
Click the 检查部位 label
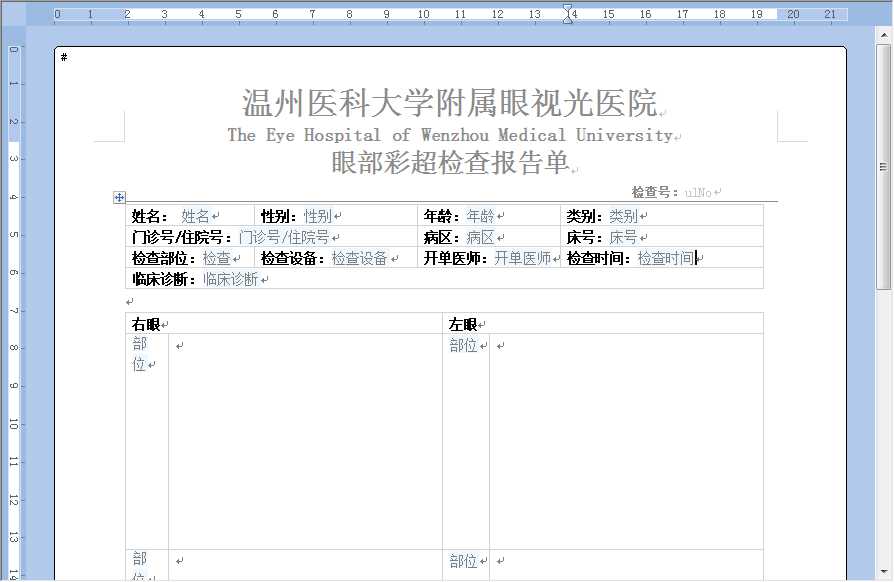tap(164, 258)
